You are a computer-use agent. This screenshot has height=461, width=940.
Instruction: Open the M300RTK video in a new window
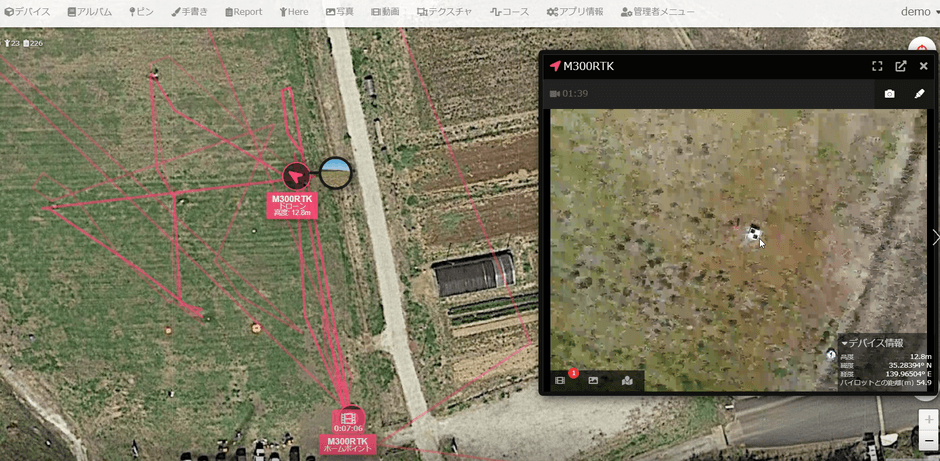(900, 66)
